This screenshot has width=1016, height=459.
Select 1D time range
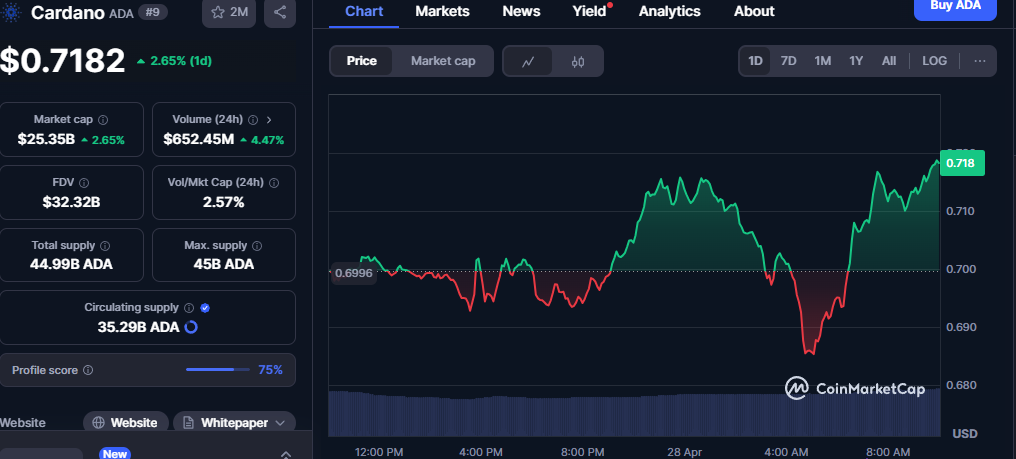pos(756,61)
